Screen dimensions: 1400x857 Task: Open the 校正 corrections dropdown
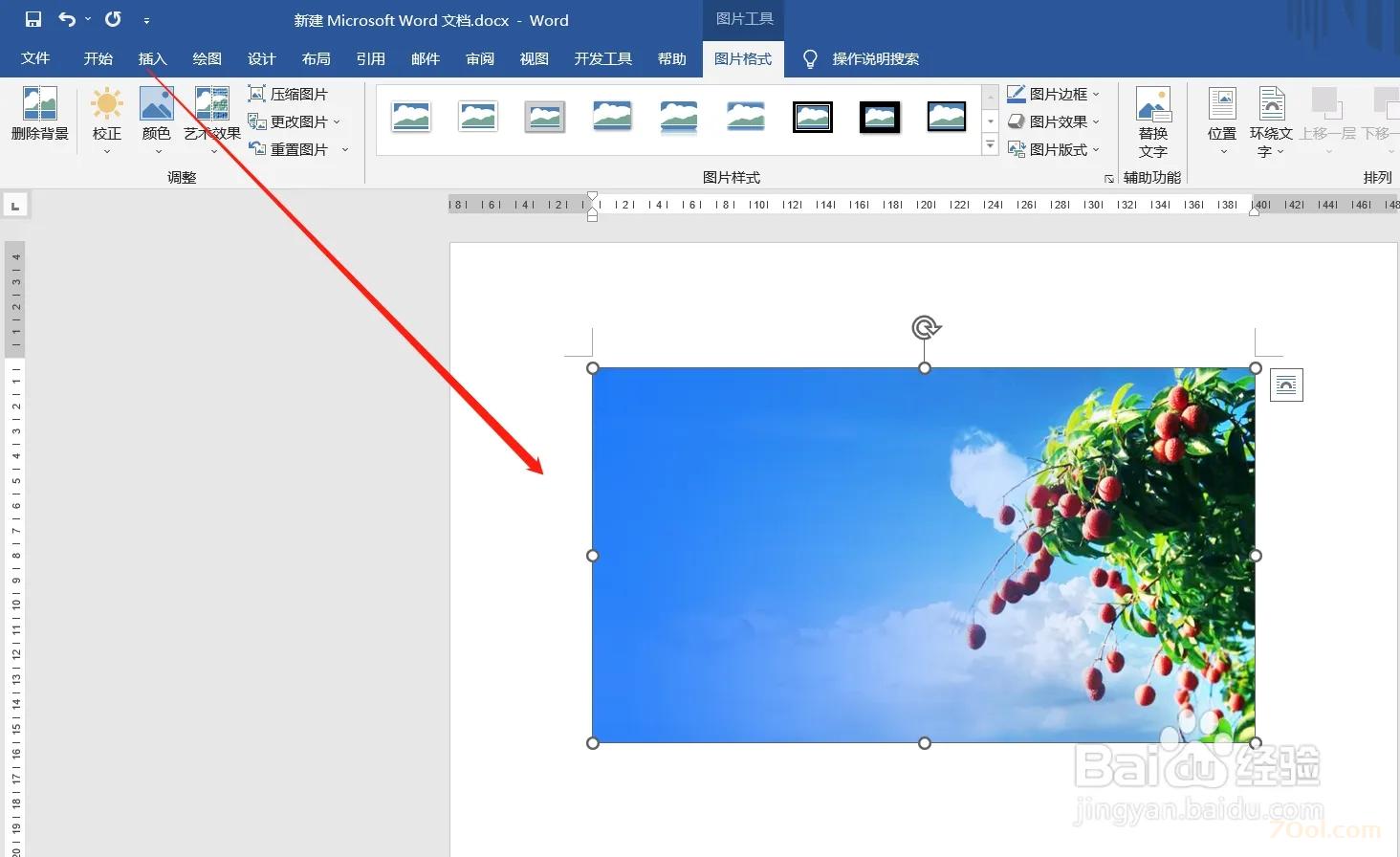click(x=107, y=120)
